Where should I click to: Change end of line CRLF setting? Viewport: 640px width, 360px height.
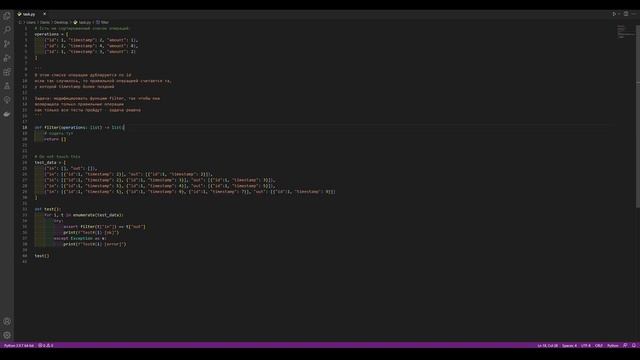point(599,346)
